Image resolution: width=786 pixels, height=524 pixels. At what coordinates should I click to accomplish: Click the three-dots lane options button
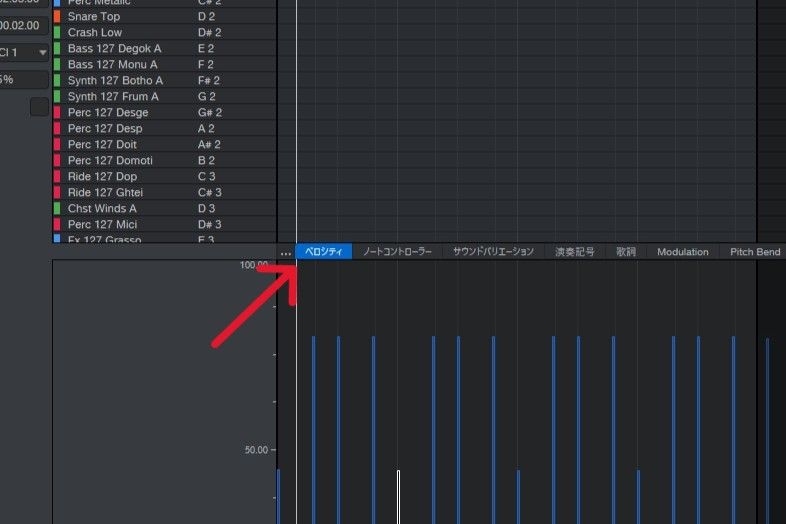tap(286, 253)
